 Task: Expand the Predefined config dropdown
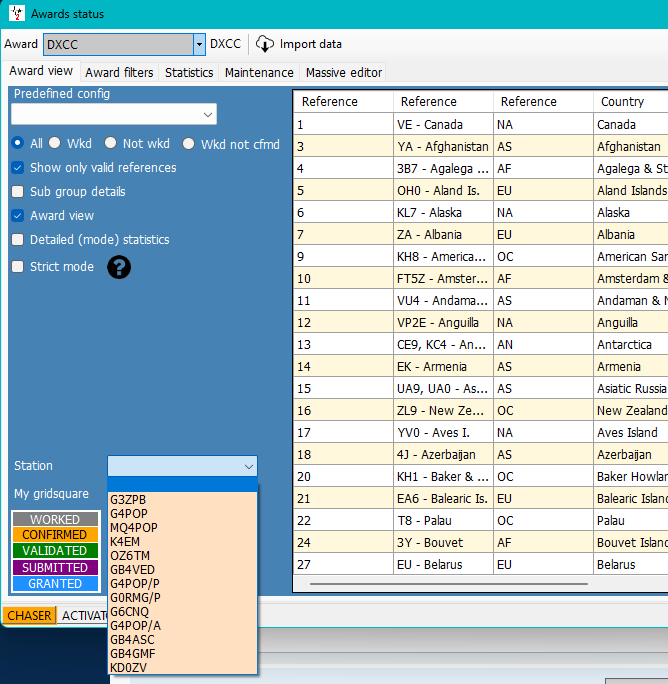tap(208, 115)
